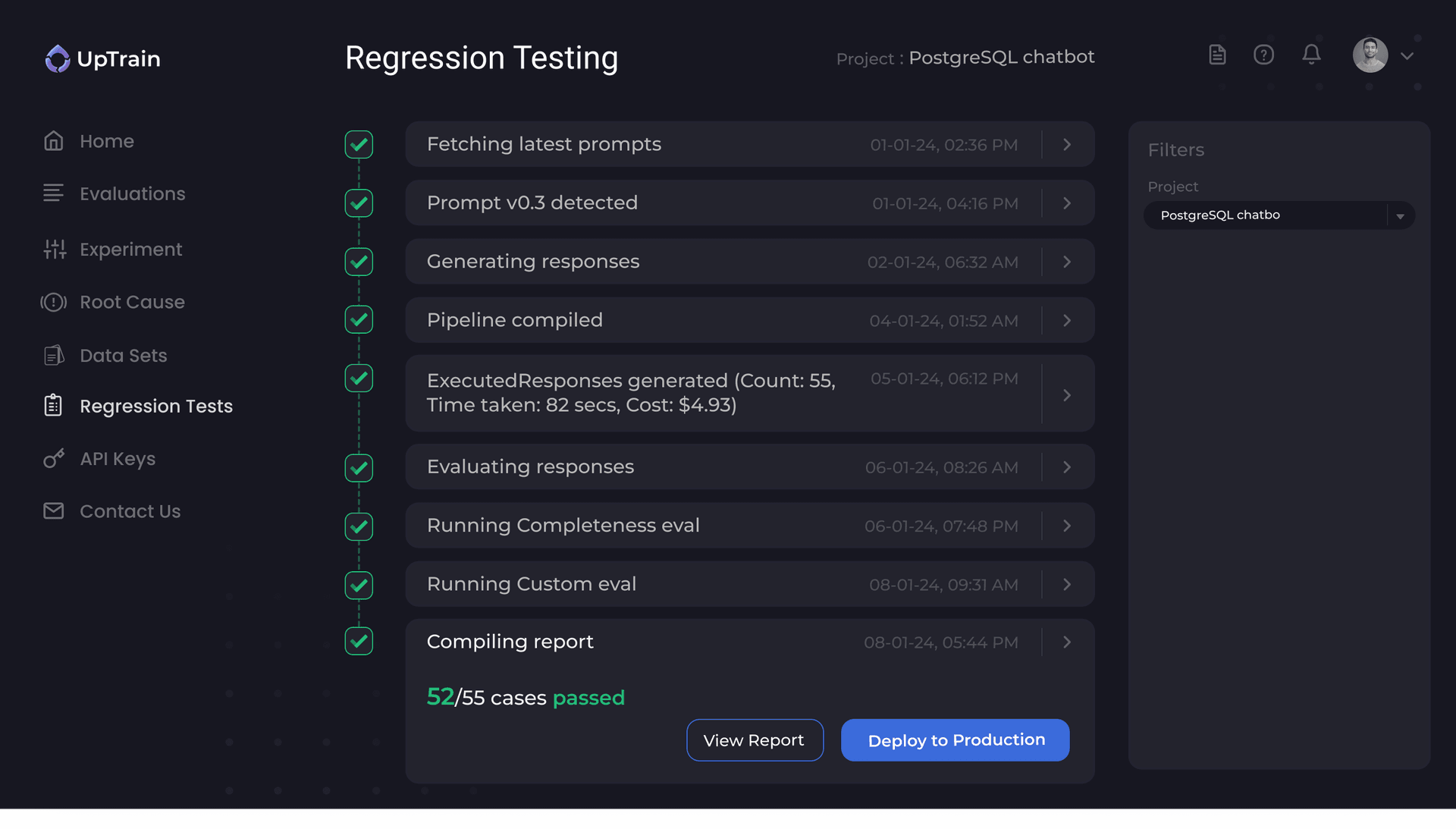Click the help question mark icon

point(1263,54)
